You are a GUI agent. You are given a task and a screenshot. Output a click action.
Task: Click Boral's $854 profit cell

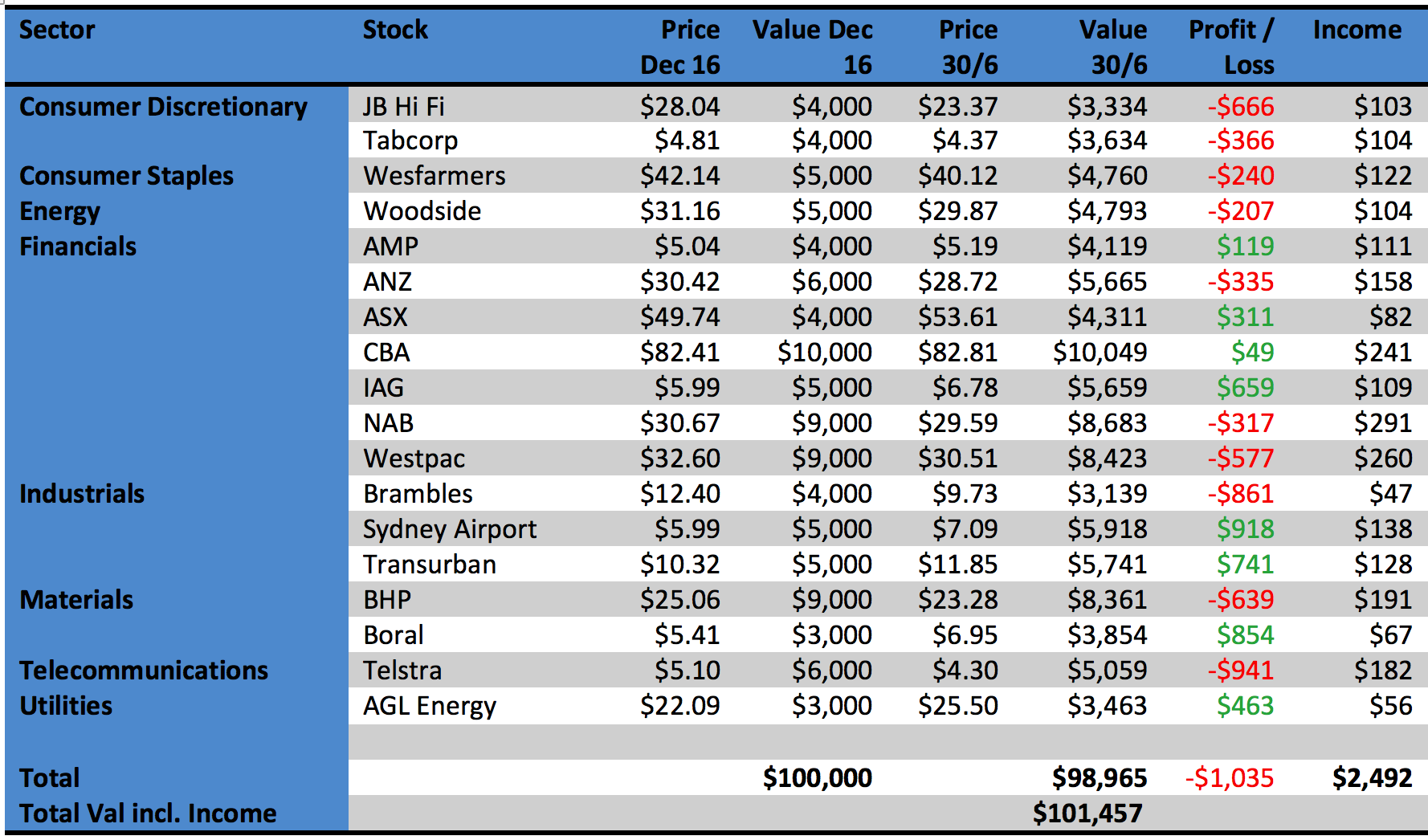pyautogui.click(x=1245, y=634)
